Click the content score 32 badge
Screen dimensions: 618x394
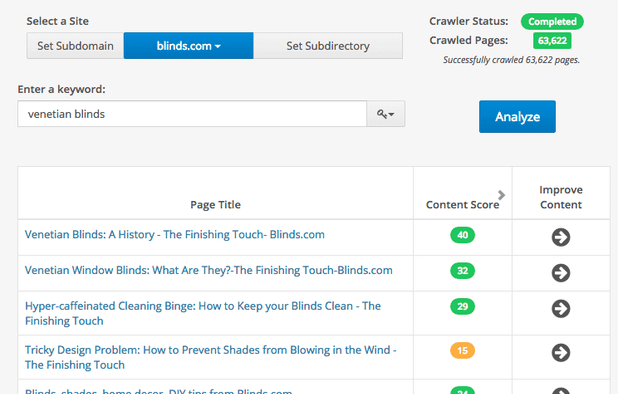tap(462, 271)
